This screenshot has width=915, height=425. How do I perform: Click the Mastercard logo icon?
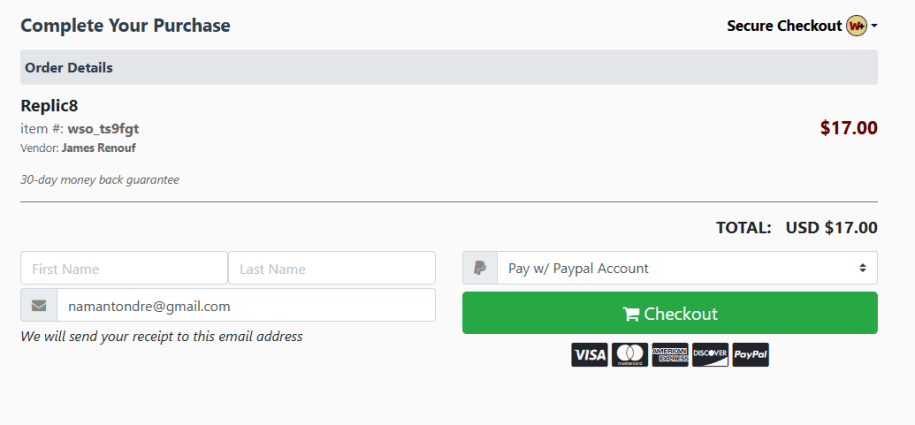point(630,355)
